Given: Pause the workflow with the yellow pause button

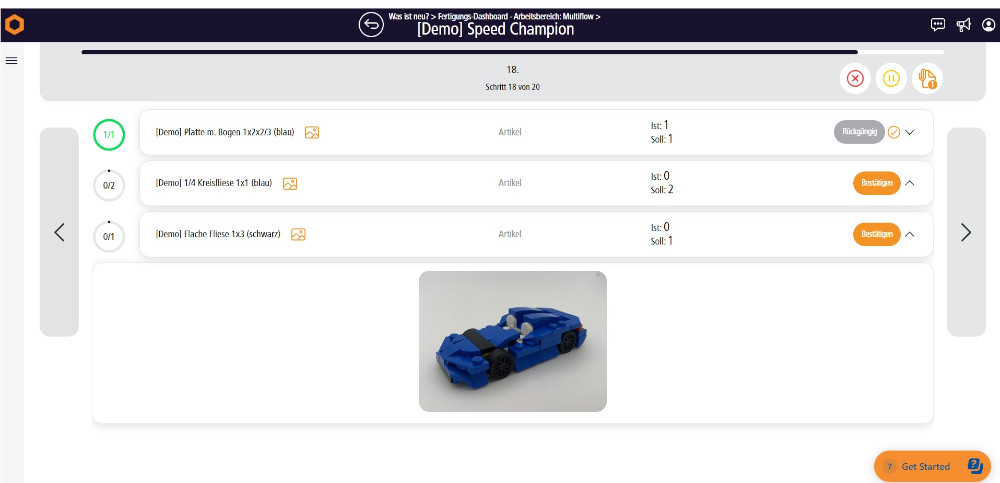Looking at the screenshot, I should (x=891, y=78).
